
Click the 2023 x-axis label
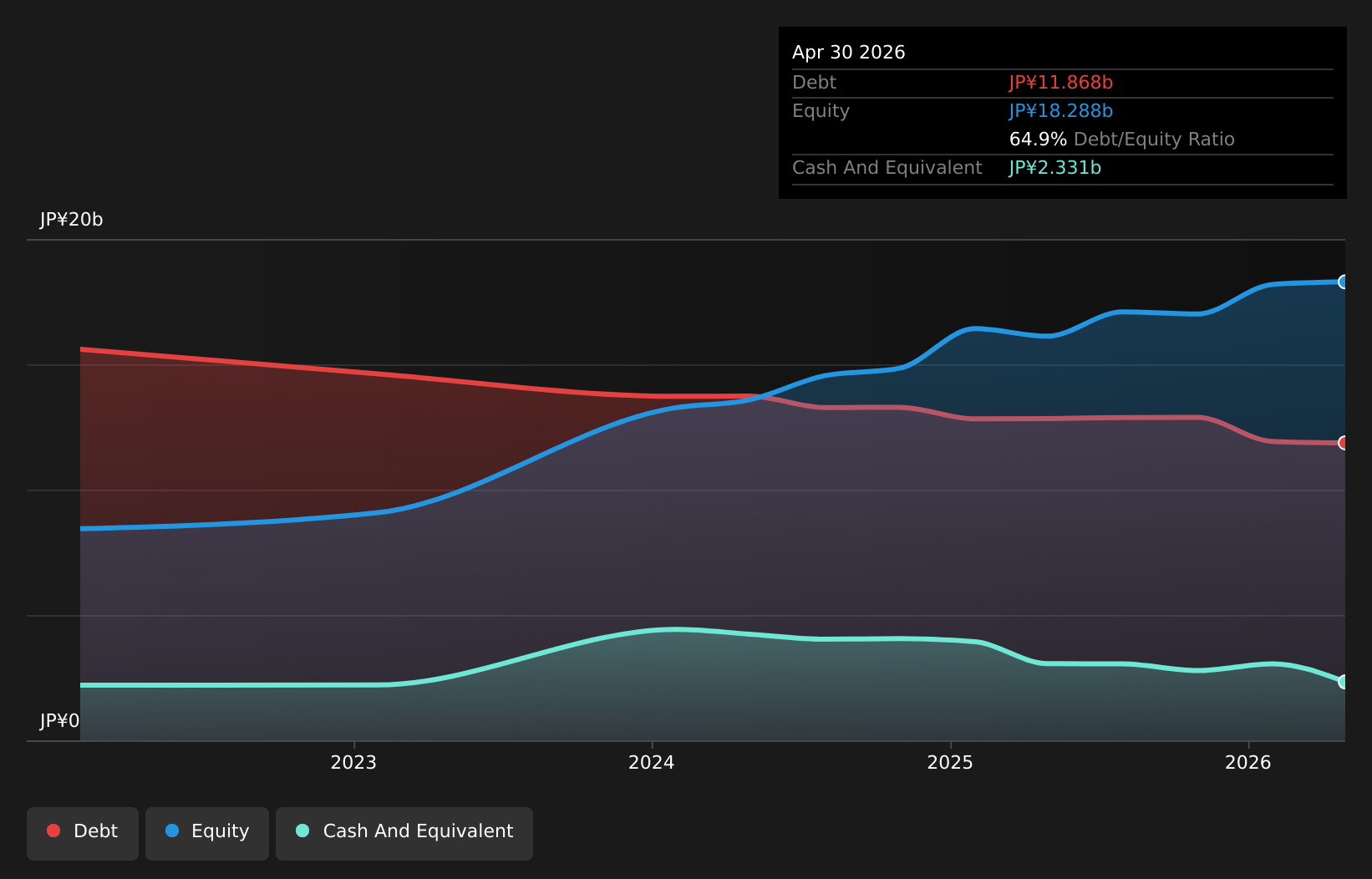pyautogui.click(x=353, y=762)
